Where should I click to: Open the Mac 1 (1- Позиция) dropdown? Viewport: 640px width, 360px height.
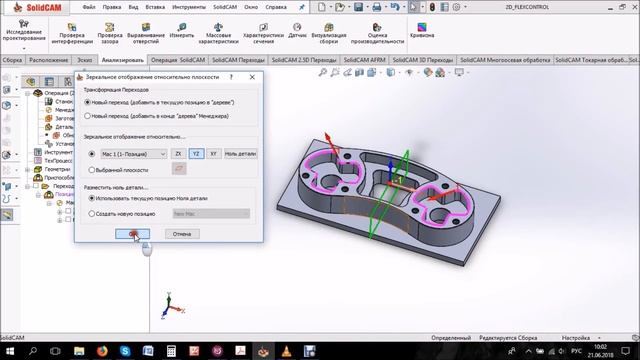(133, 154)
